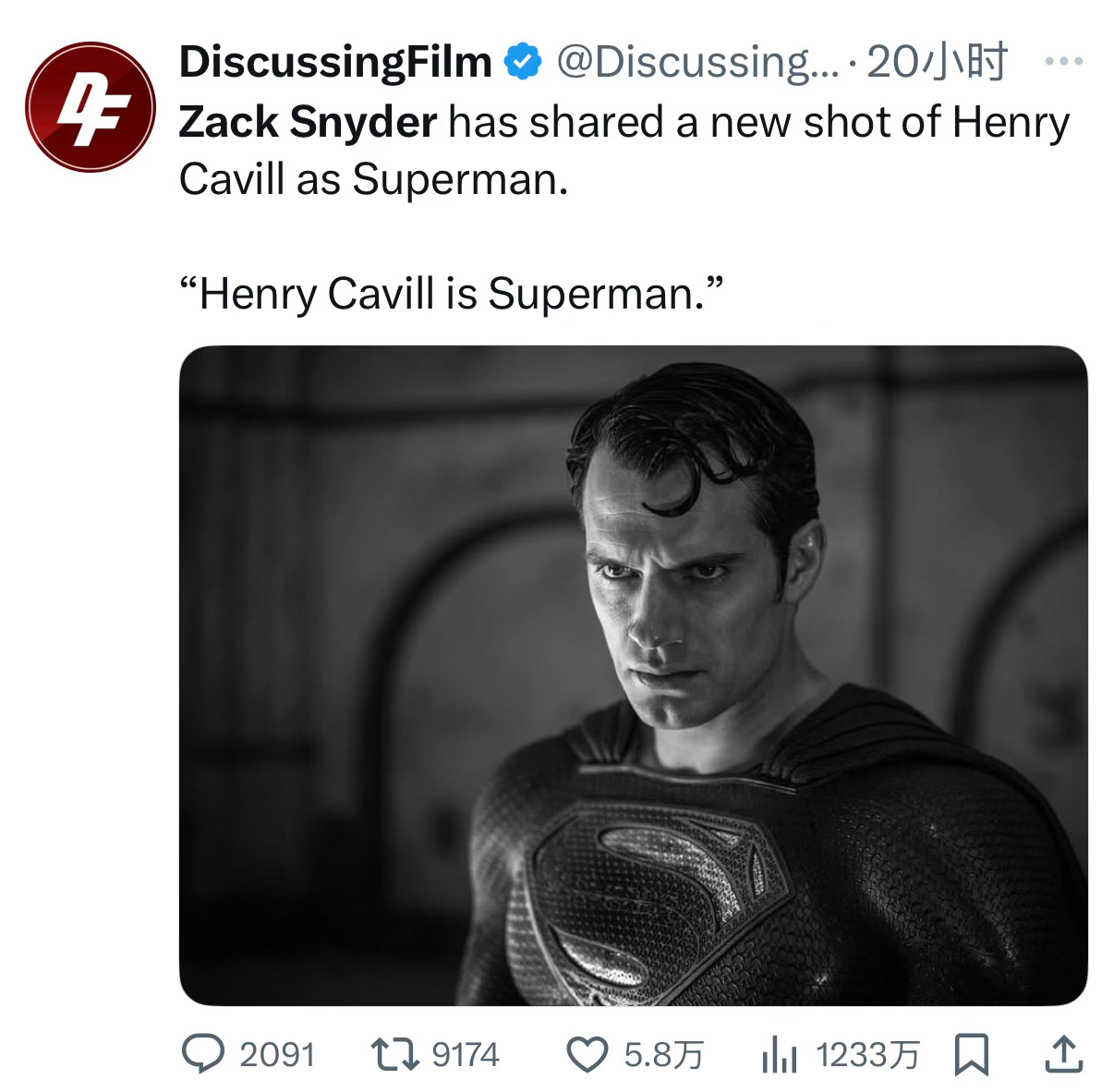This screenshot has width=1114, height=1092.
Task: Click the bold Zack Snyder text
Action: pyautogui.click(x=308, y=123)
